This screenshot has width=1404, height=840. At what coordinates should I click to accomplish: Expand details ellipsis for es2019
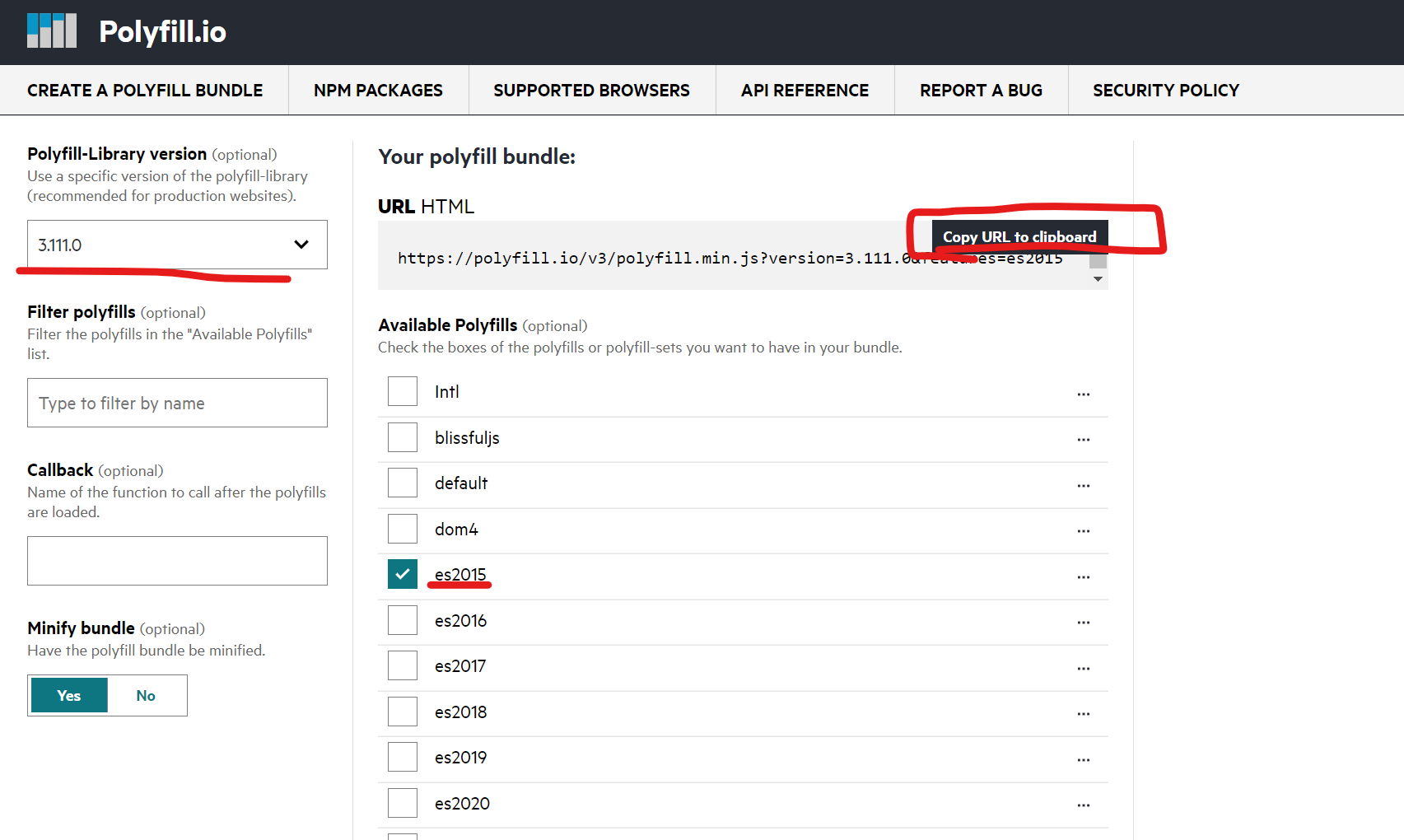tap(1083, 759)
